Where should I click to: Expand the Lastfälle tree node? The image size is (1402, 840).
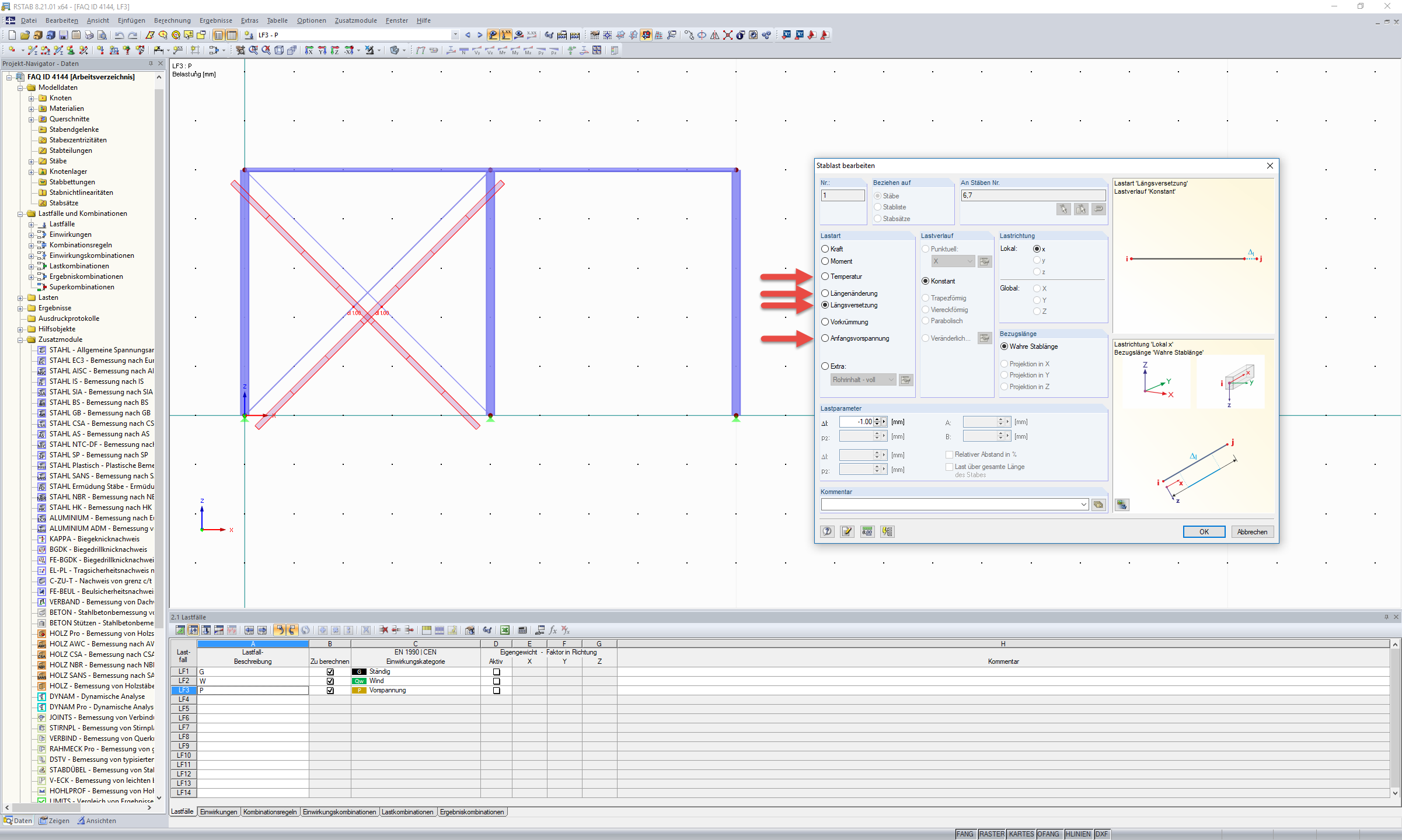point(32,224)
